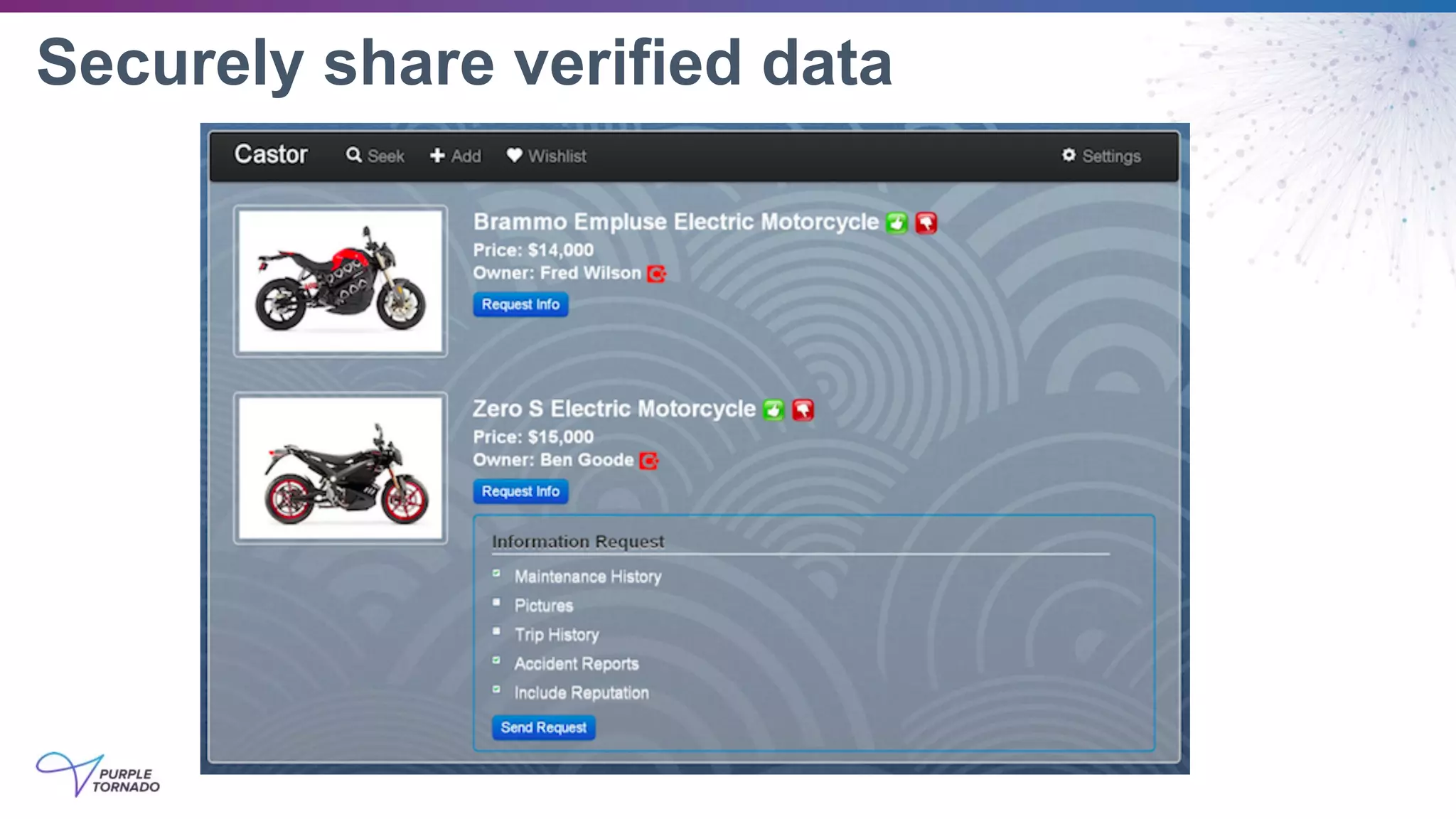Select the Zero S motorcycle thumbnail
Screen dimensions: 1456x819
341,469
